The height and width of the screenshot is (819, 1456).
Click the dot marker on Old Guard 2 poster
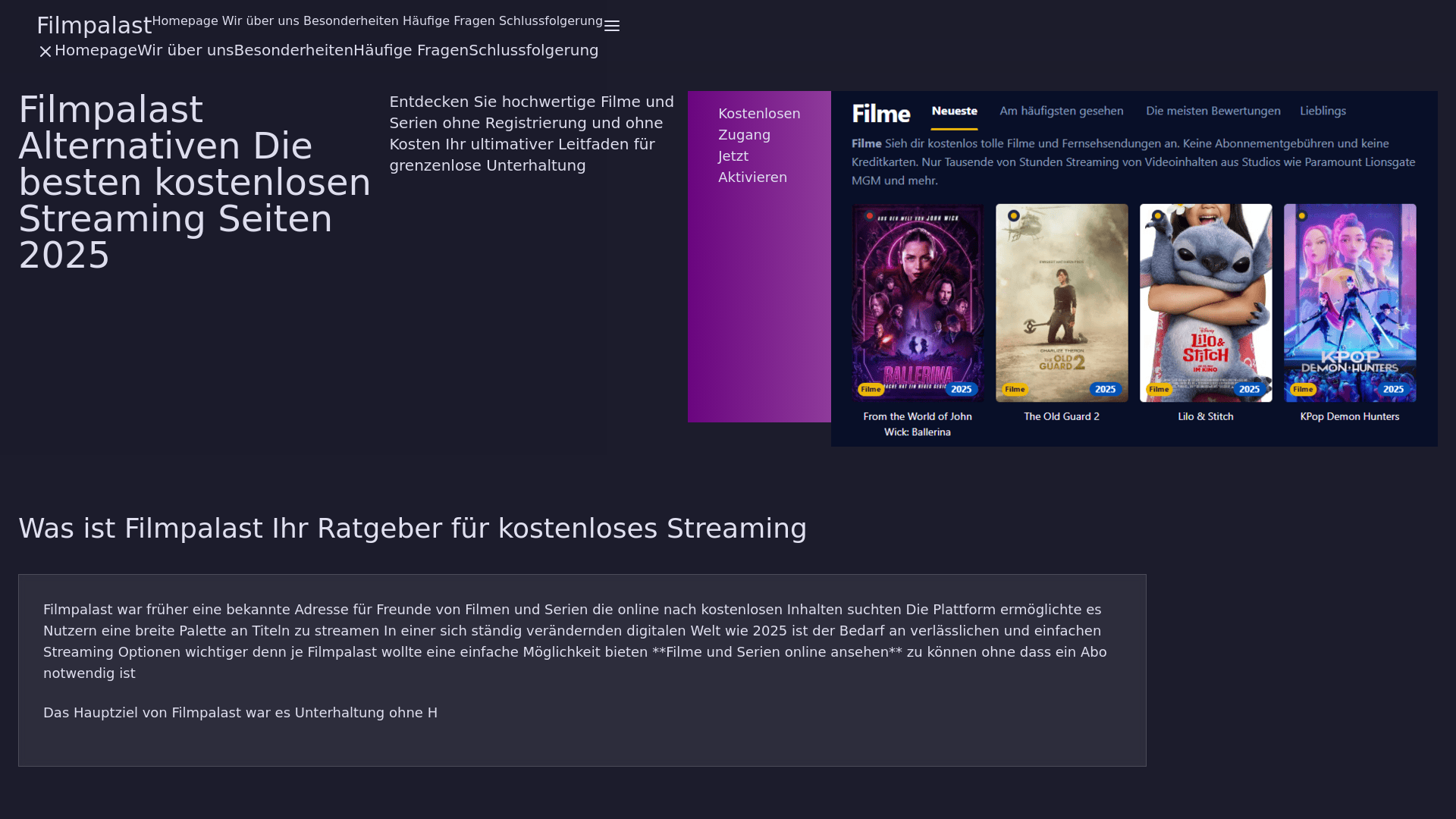click(1014, 216)
